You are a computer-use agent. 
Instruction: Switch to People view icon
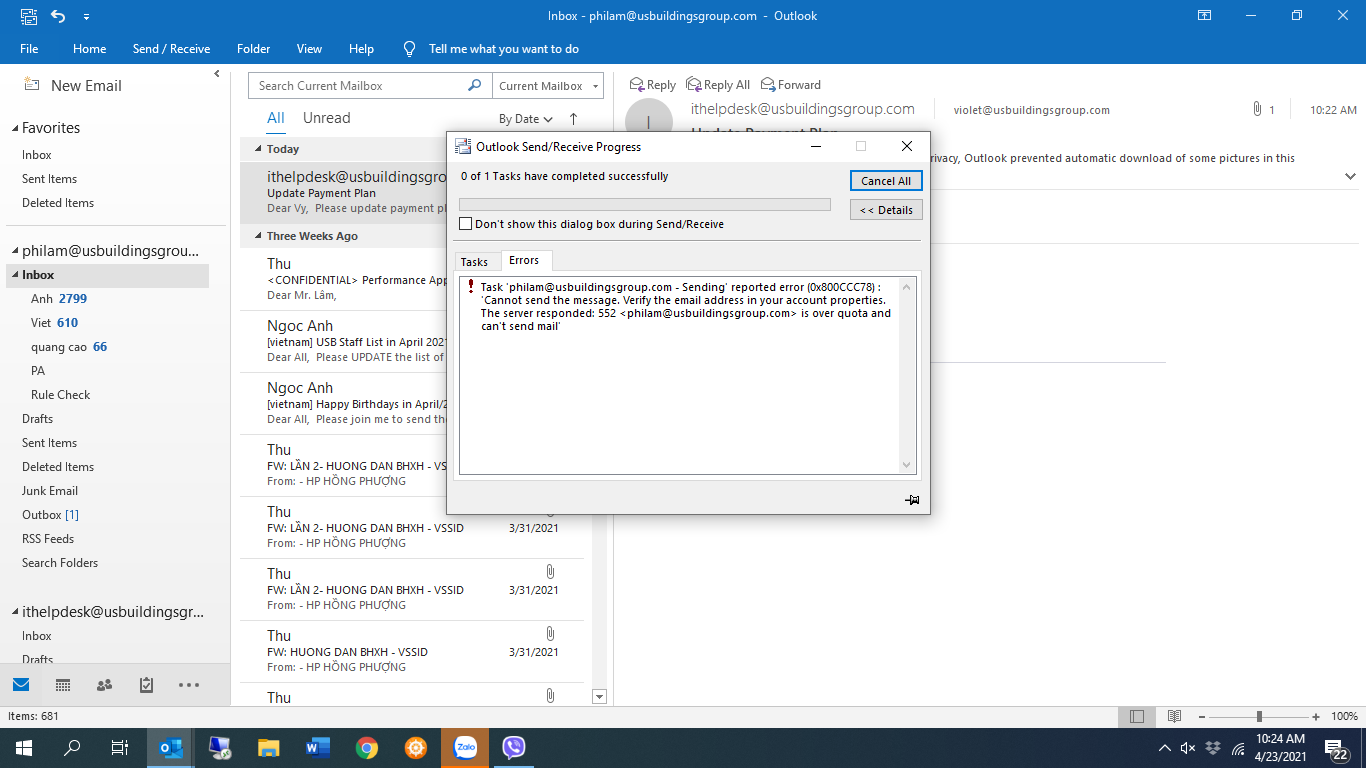104,685
